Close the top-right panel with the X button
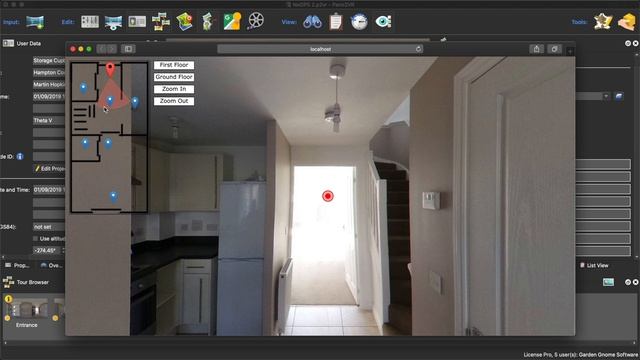The height and width of the screenshot is (360, 640). point(636,43)
